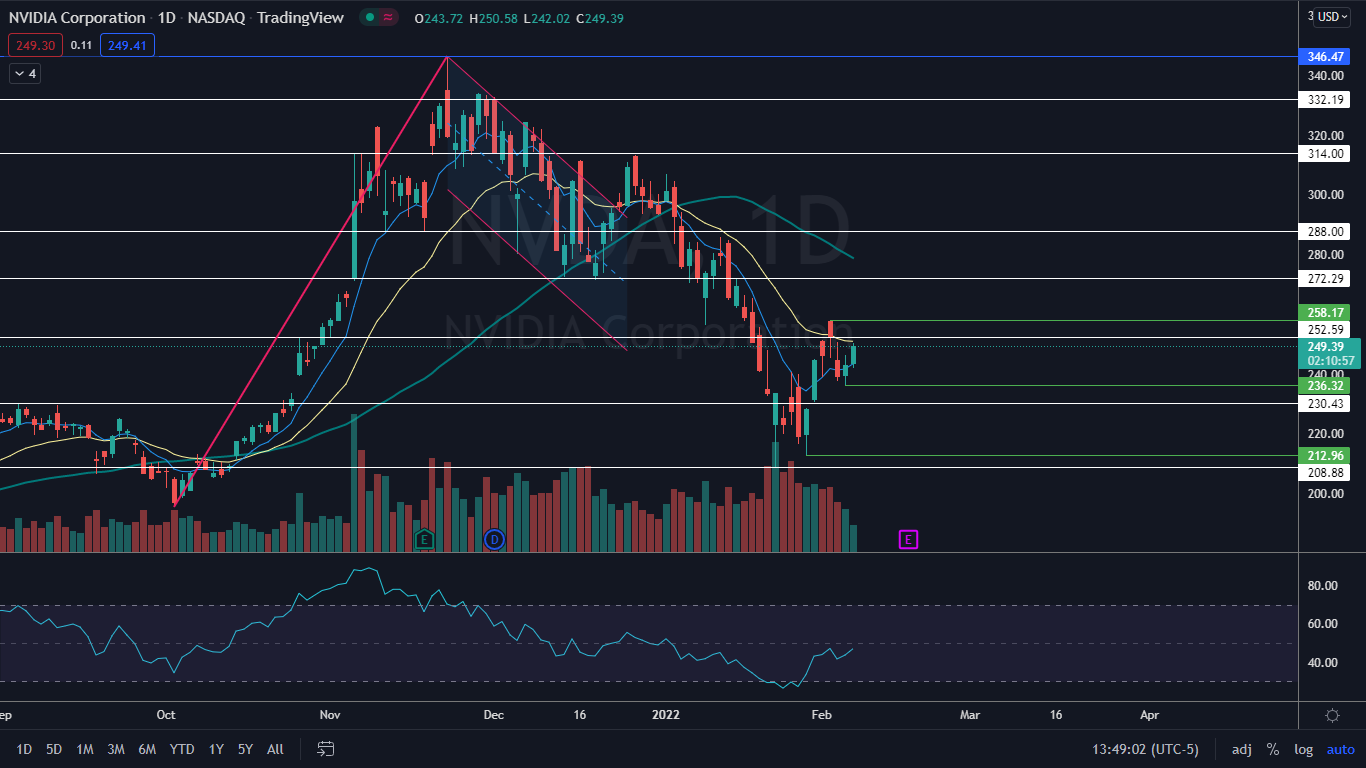Toggle the auto scale option
This screenshot has height=768, width=1366.
click(1340, 749)
